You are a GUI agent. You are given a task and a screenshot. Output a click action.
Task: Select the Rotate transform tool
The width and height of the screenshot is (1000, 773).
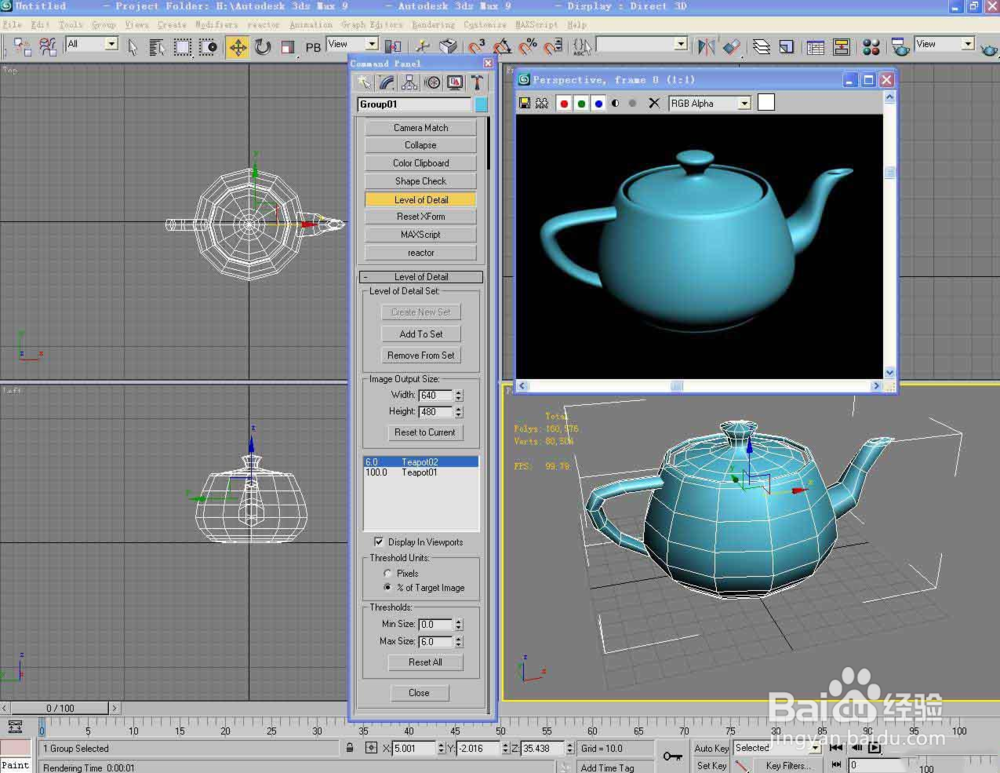point(263,47)
